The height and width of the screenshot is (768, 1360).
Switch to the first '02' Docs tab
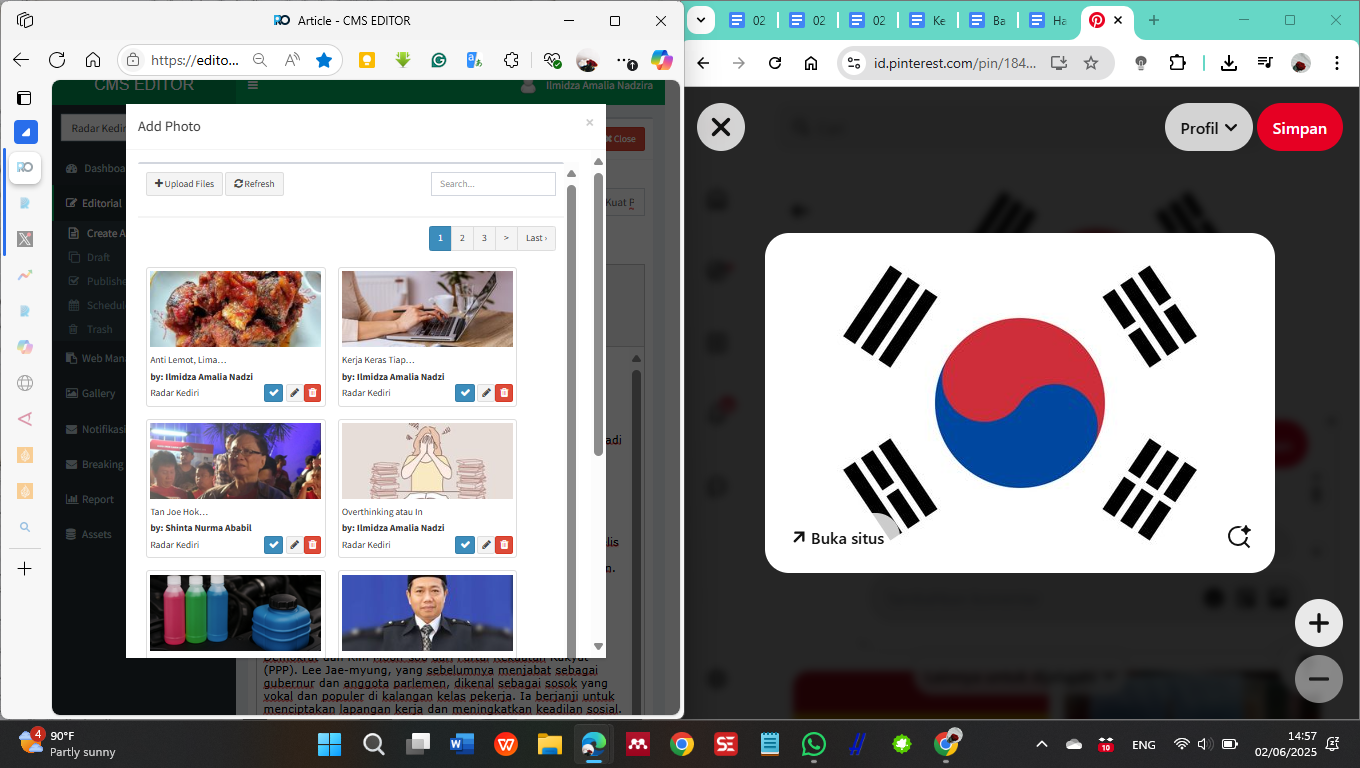point(749,20)
